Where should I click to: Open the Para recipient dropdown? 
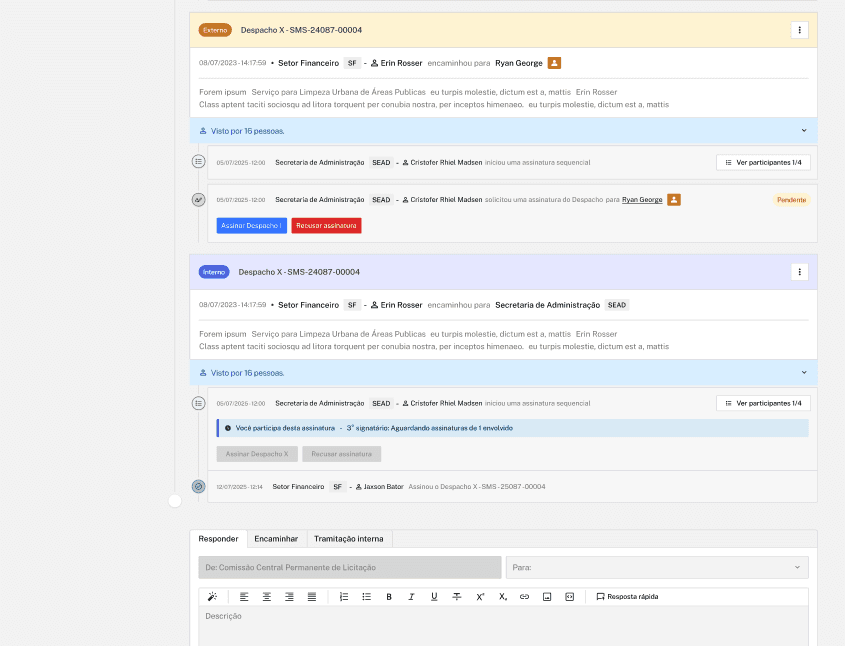tap(657, 567)
